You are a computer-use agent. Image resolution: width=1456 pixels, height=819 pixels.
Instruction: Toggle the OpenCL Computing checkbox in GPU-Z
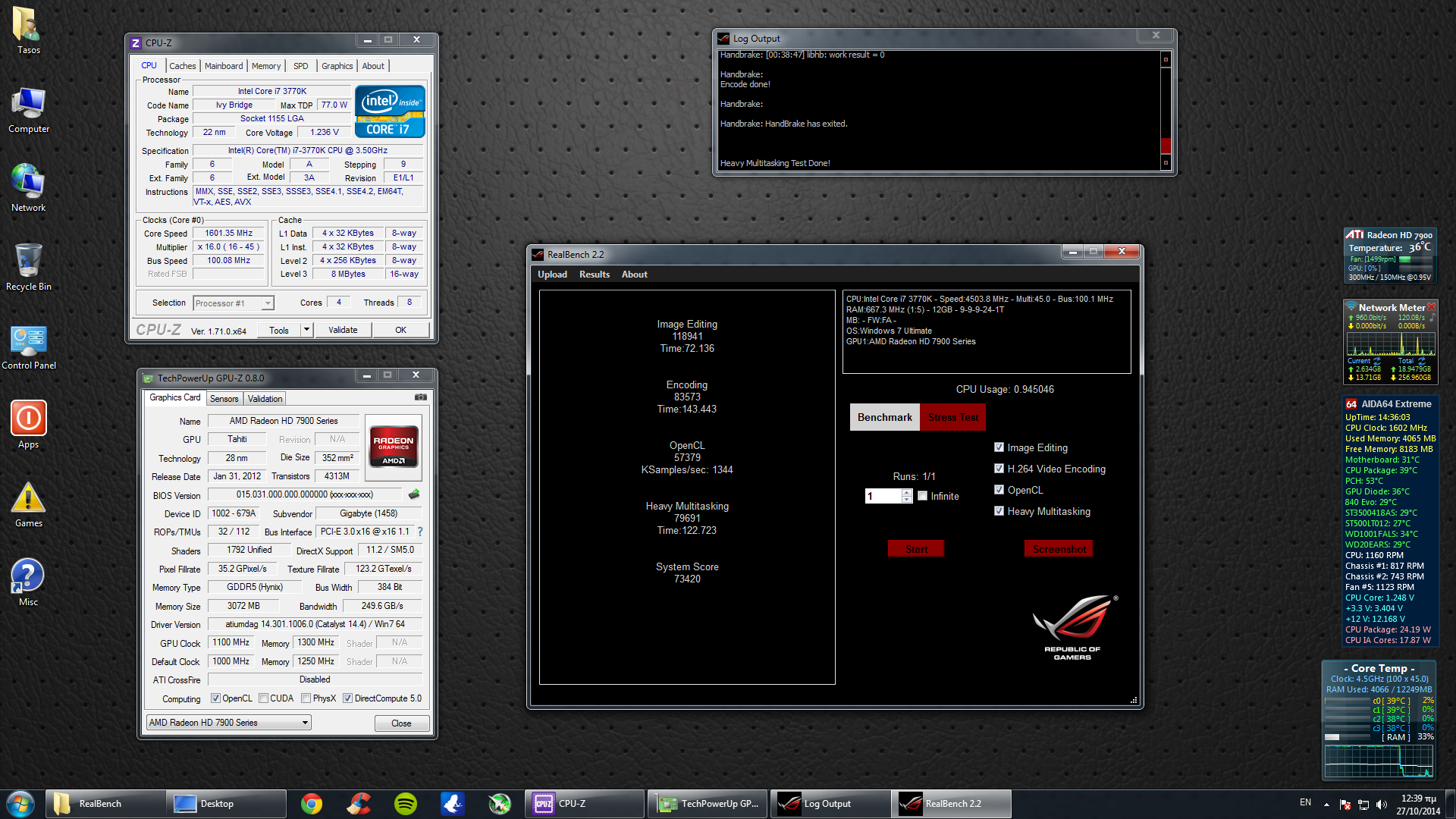click(215, 698)
